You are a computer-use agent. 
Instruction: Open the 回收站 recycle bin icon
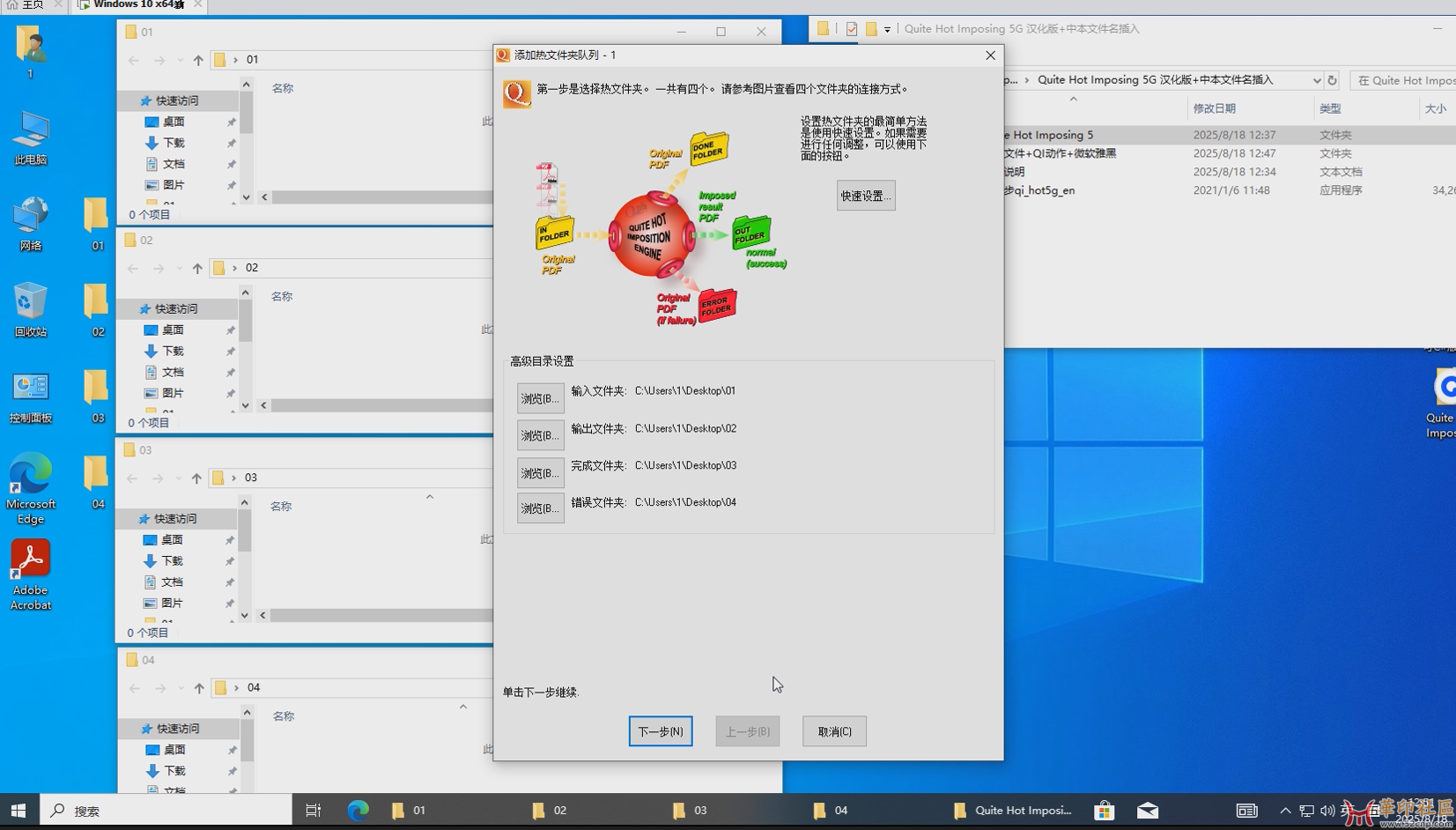(x=31, y=310)
